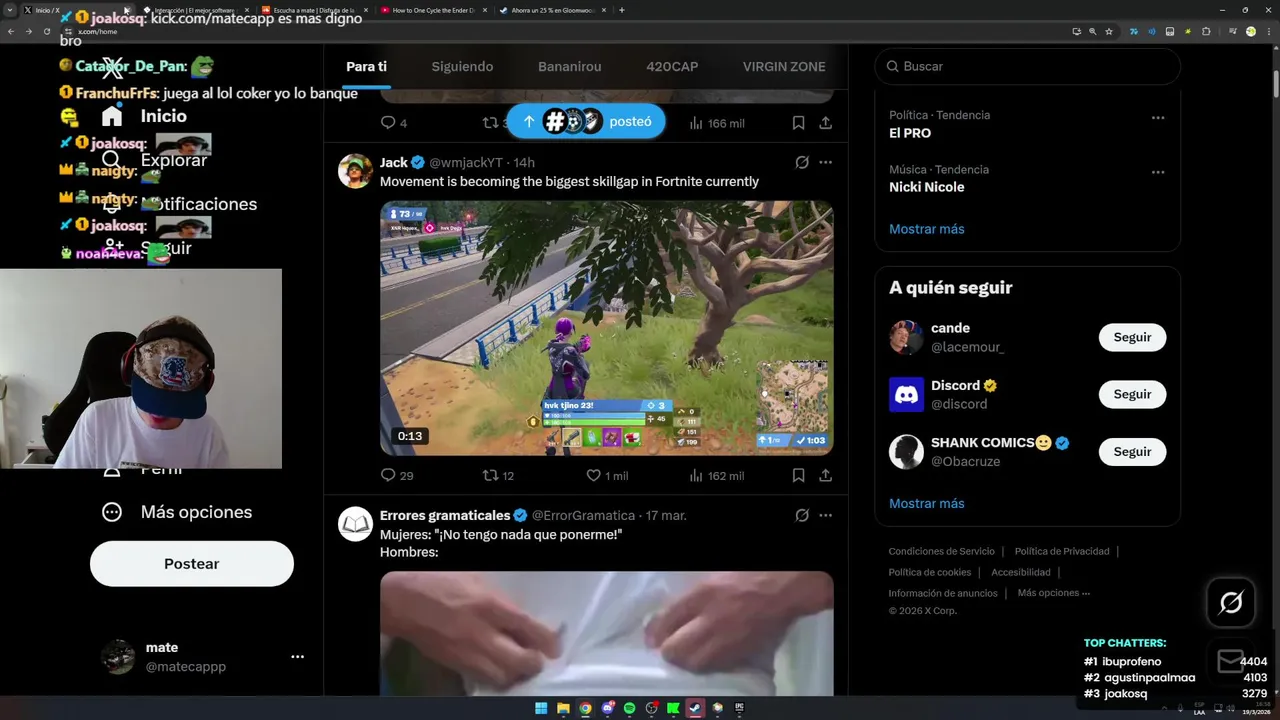Click the new posts 'posteó' pill

point(586,122)
